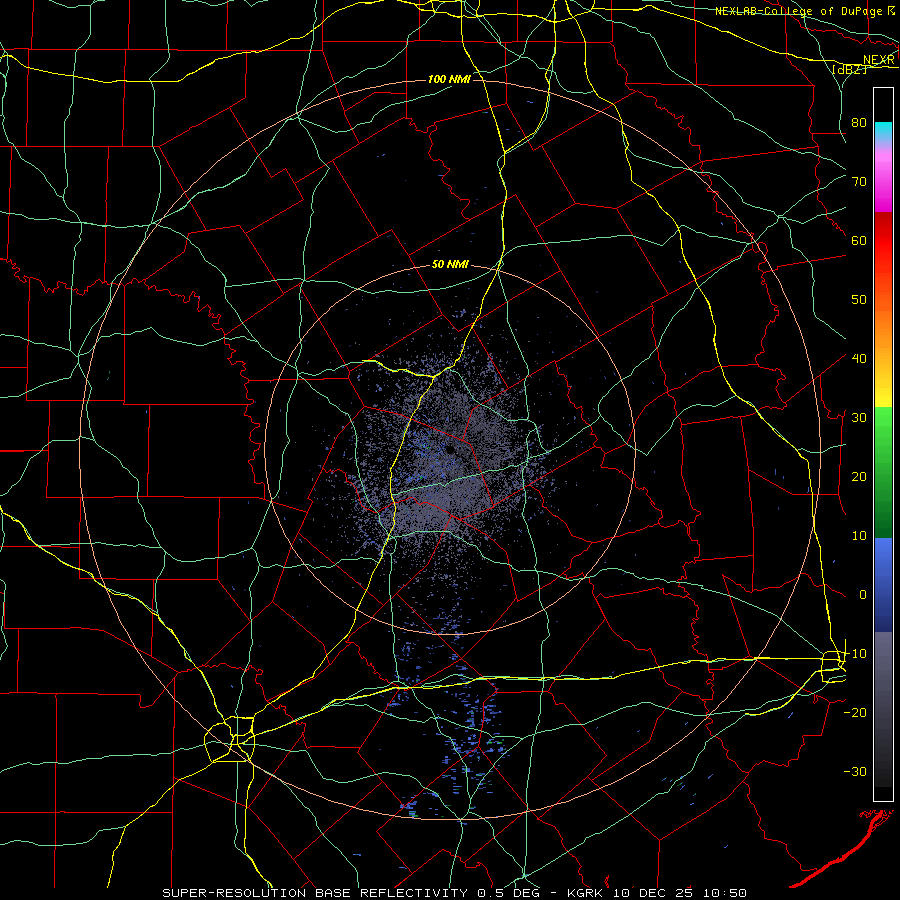
Task: Click the "10:50" time in the caption
Action: [x=725, y=893]
